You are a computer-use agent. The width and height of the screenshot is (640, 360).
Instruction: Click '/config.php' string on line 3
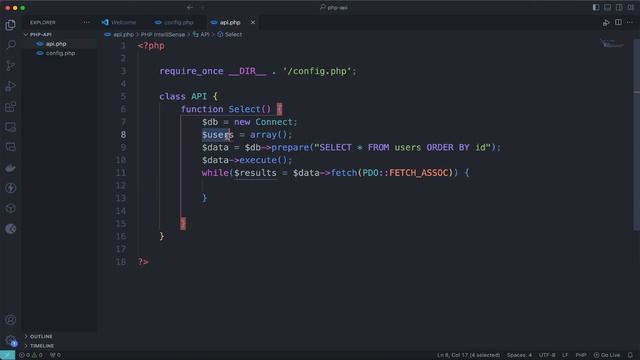[x=317, y=71]
